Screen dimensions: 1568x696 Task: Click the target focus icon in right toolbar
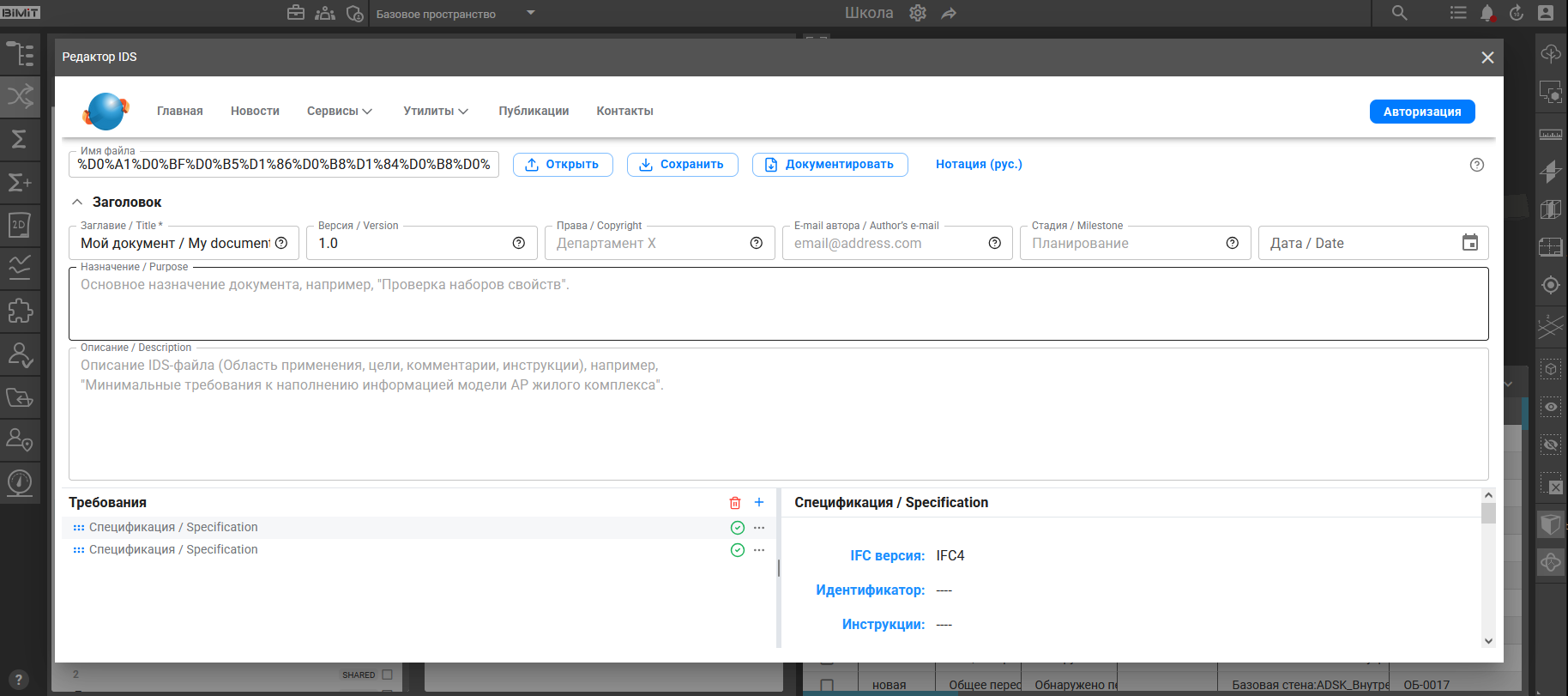1551,285
